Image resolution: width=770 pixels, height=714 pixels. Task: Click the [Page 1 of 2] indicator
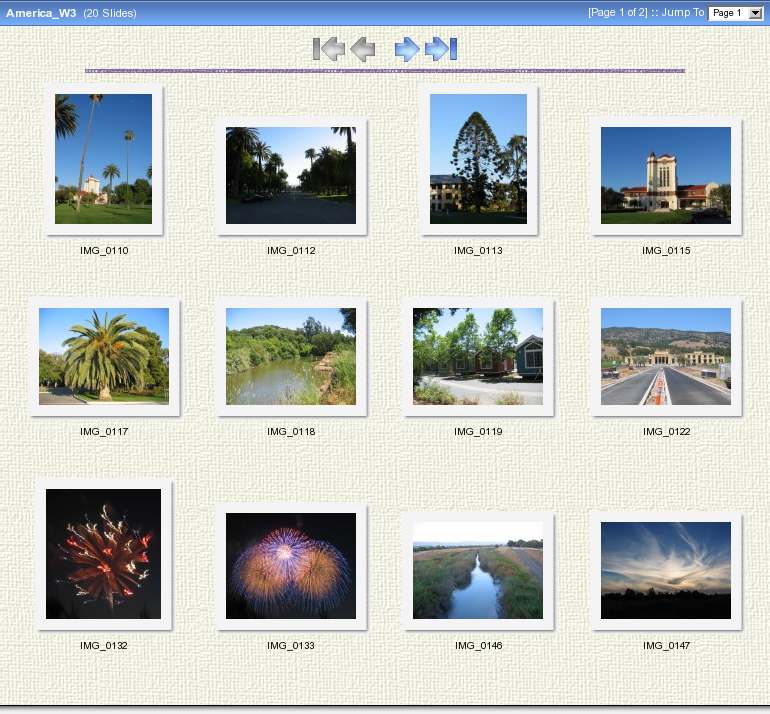(618, 12)
